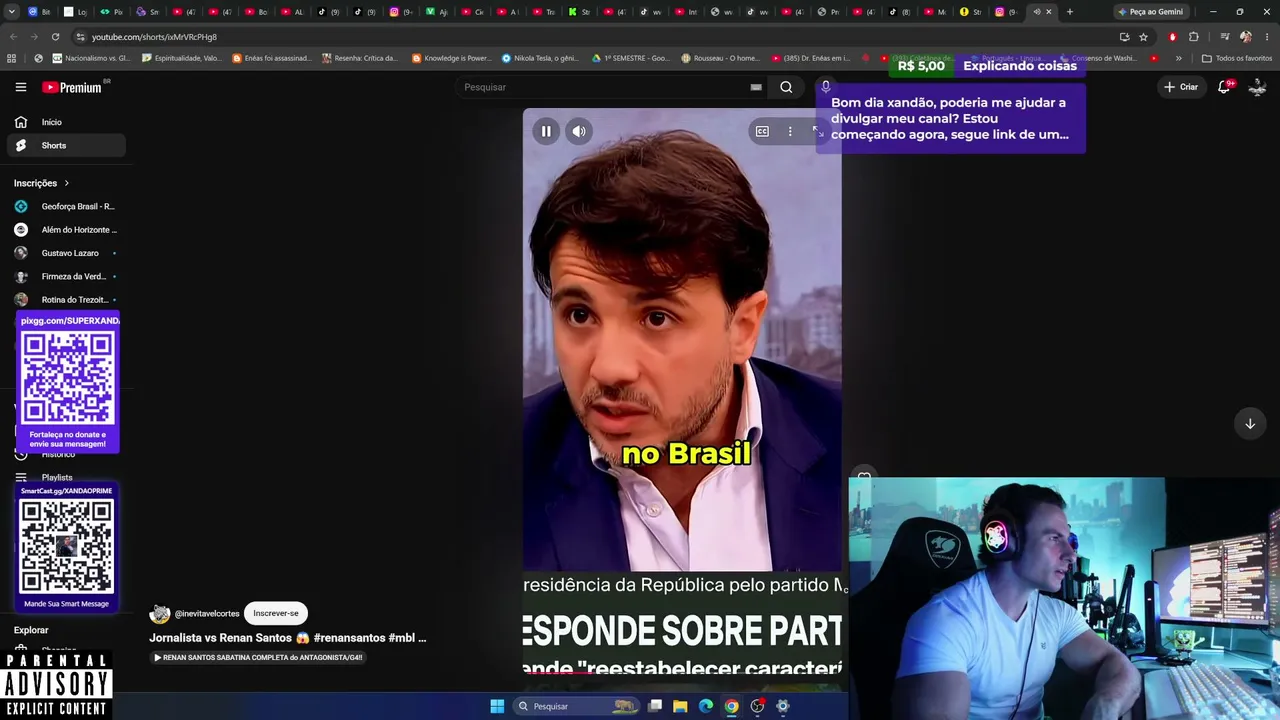Open the Gustavo Lazaro channel subscription
This screenshot has height=720, width=1280.
(66, 253)
